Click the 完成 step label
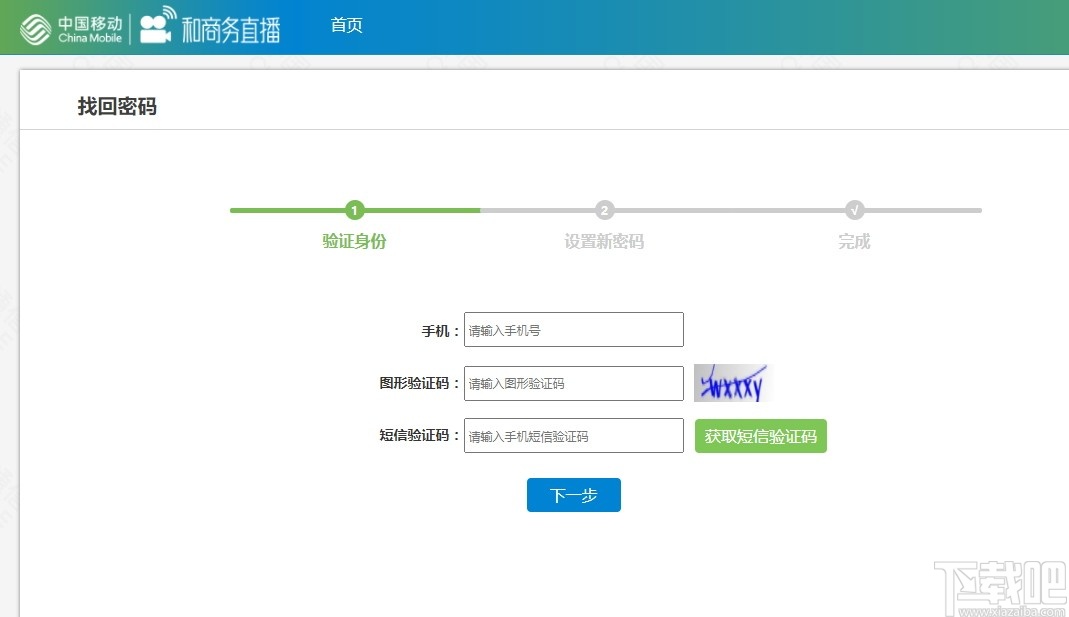 coord(853,241)
